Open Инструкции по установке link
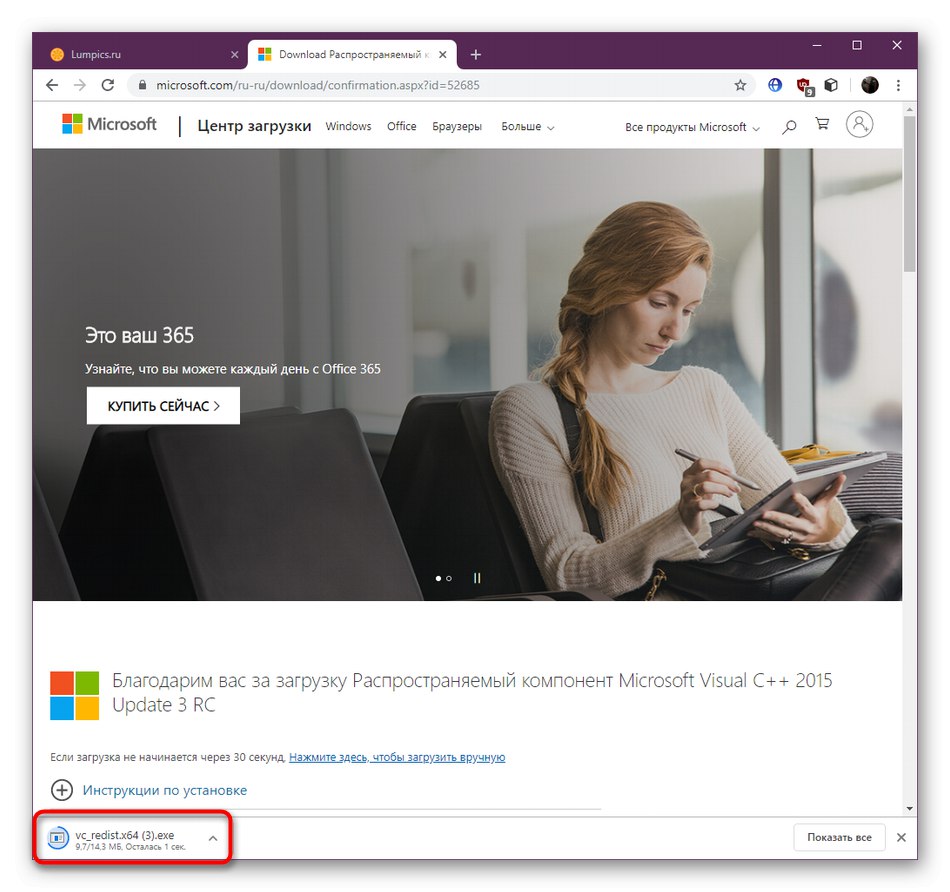This screenshot has height=892, width=950. tap(165, 790)
